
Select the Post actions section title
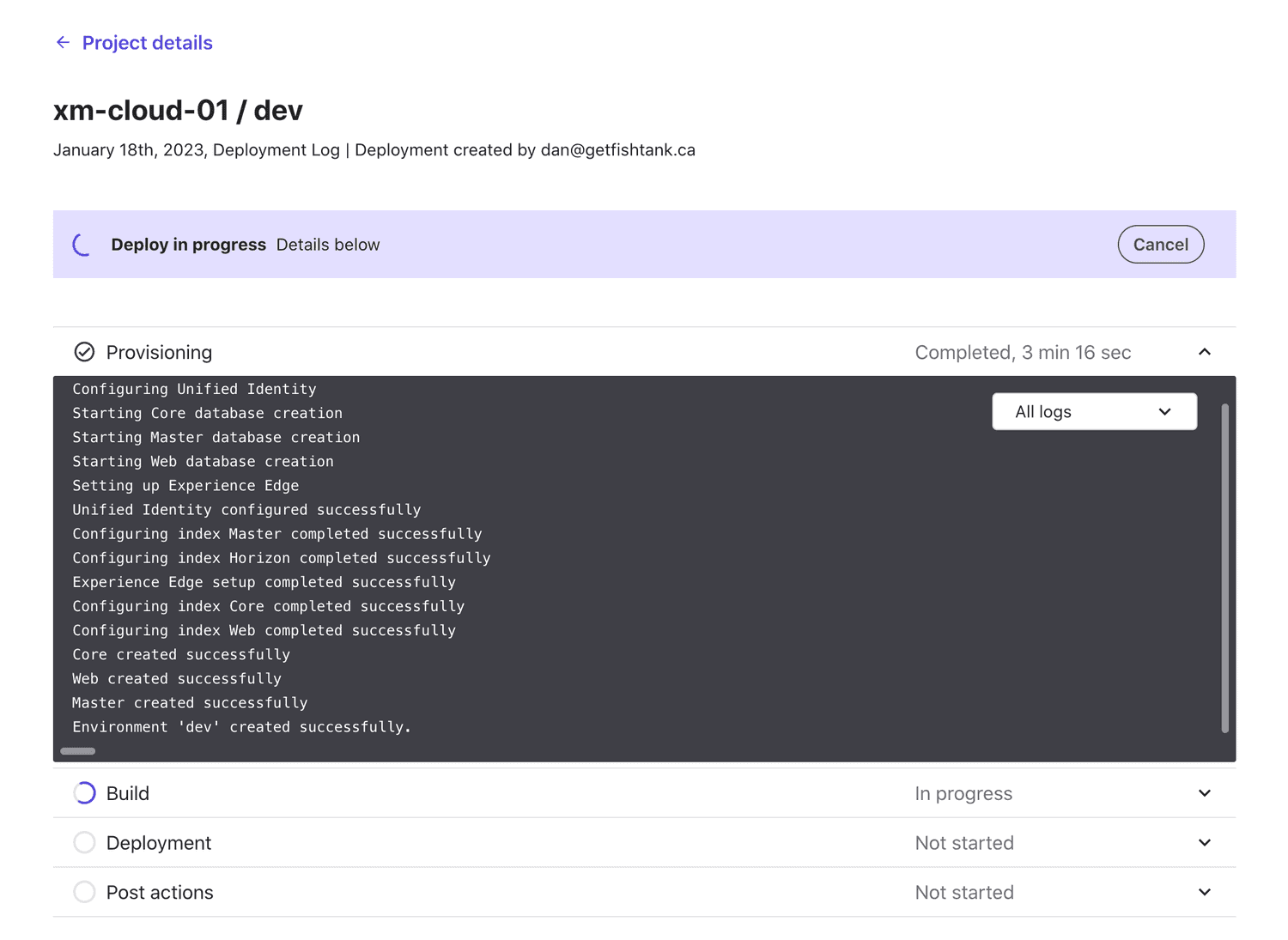tap(160, 893)
